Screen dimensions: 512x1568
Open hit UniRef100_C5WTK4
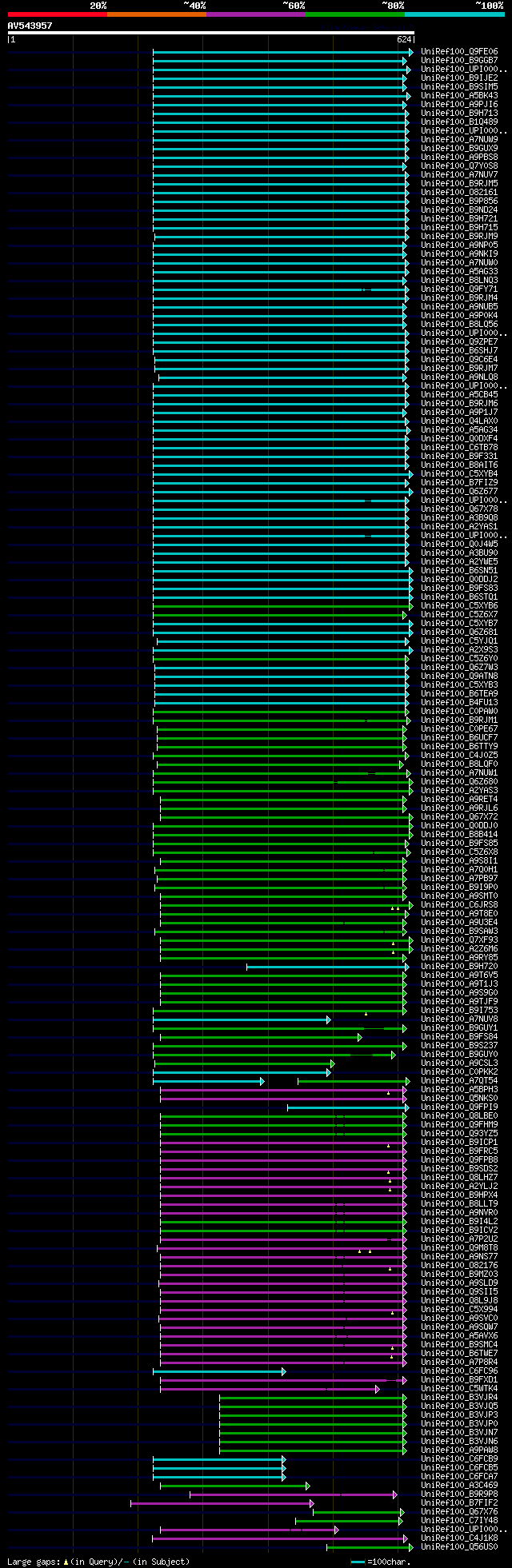pos(459,1389)
